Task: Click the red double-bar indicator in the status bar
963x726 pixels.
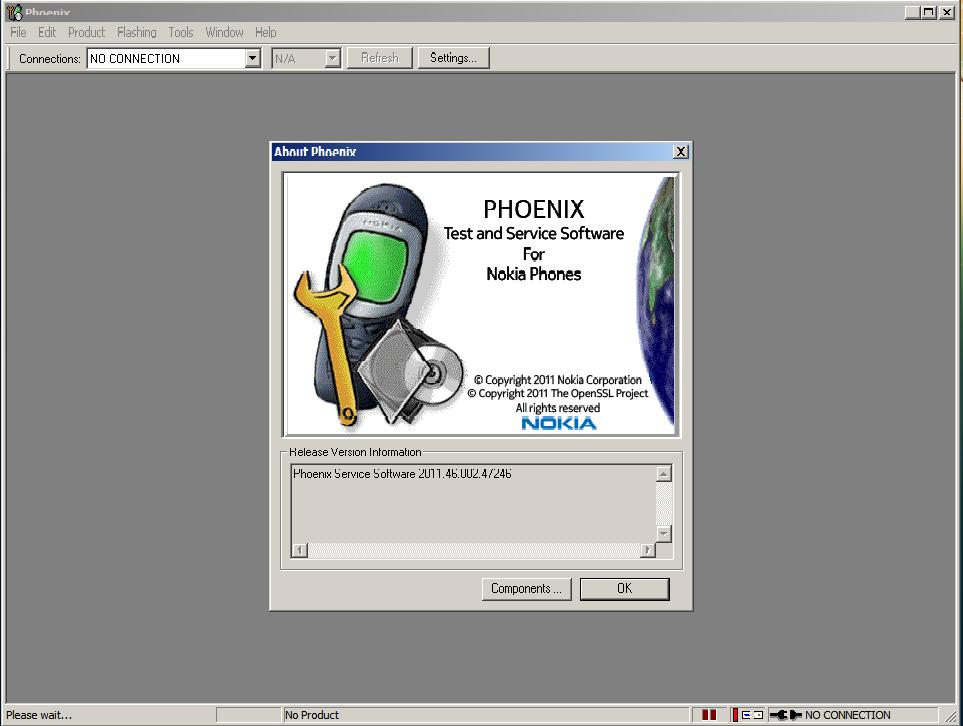Action: click(x=709, y=715)
